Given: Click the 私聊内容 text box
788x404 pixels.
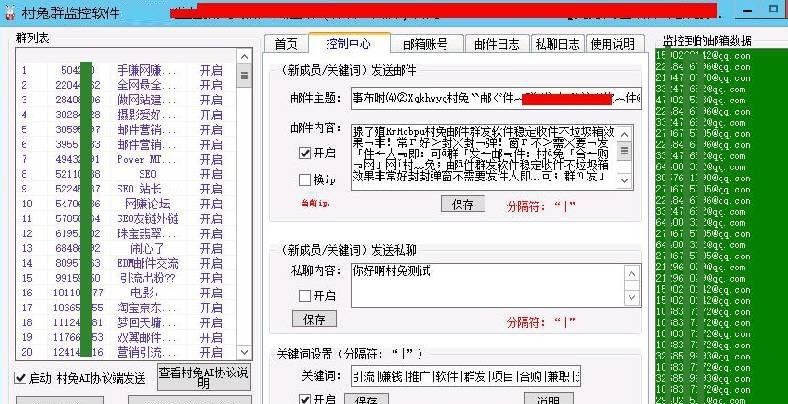Looking at the screenshot, I should pyautogui.click(x=488, y=285).
